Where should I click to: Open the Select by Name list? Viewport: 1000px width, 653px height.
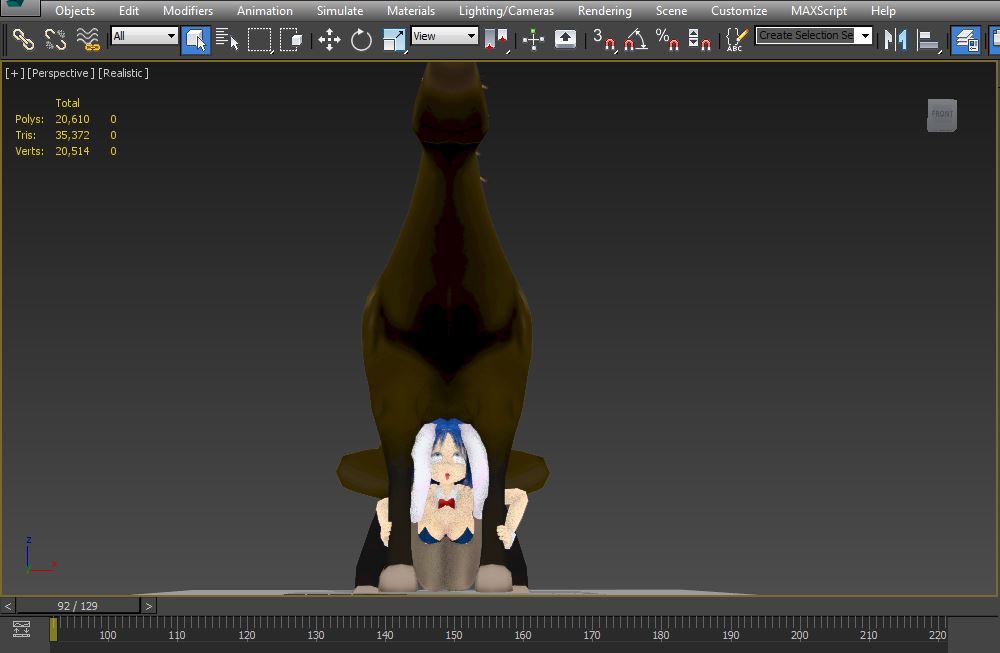tap(226, 40)
